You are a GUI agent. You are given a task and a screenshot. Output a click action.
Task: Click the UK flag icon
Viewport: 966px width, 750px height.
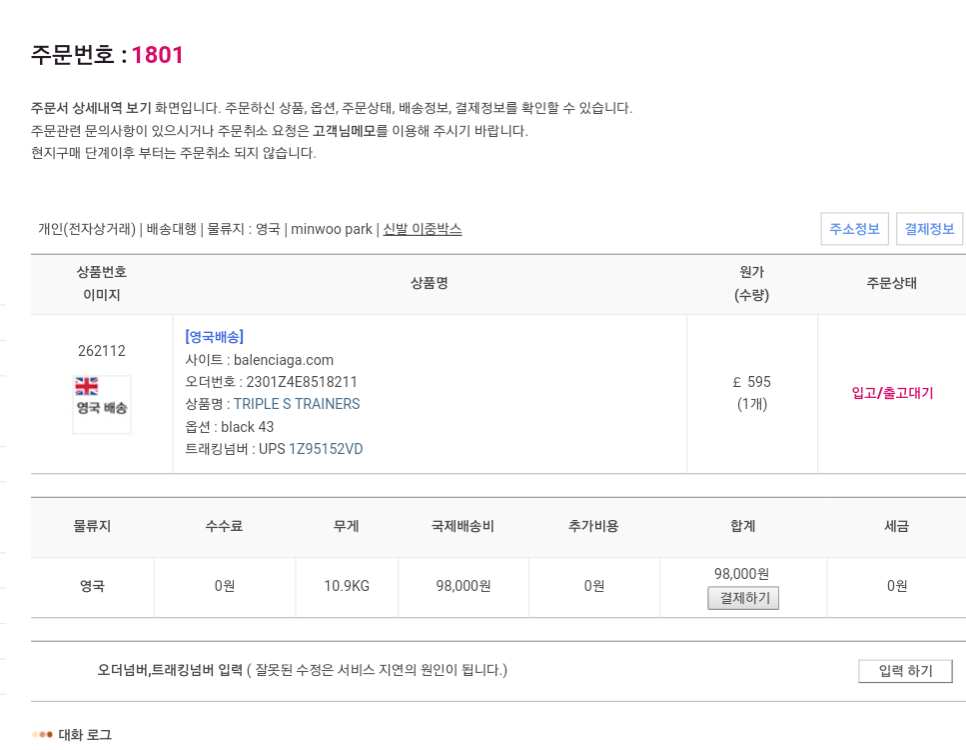click(86, 386)
